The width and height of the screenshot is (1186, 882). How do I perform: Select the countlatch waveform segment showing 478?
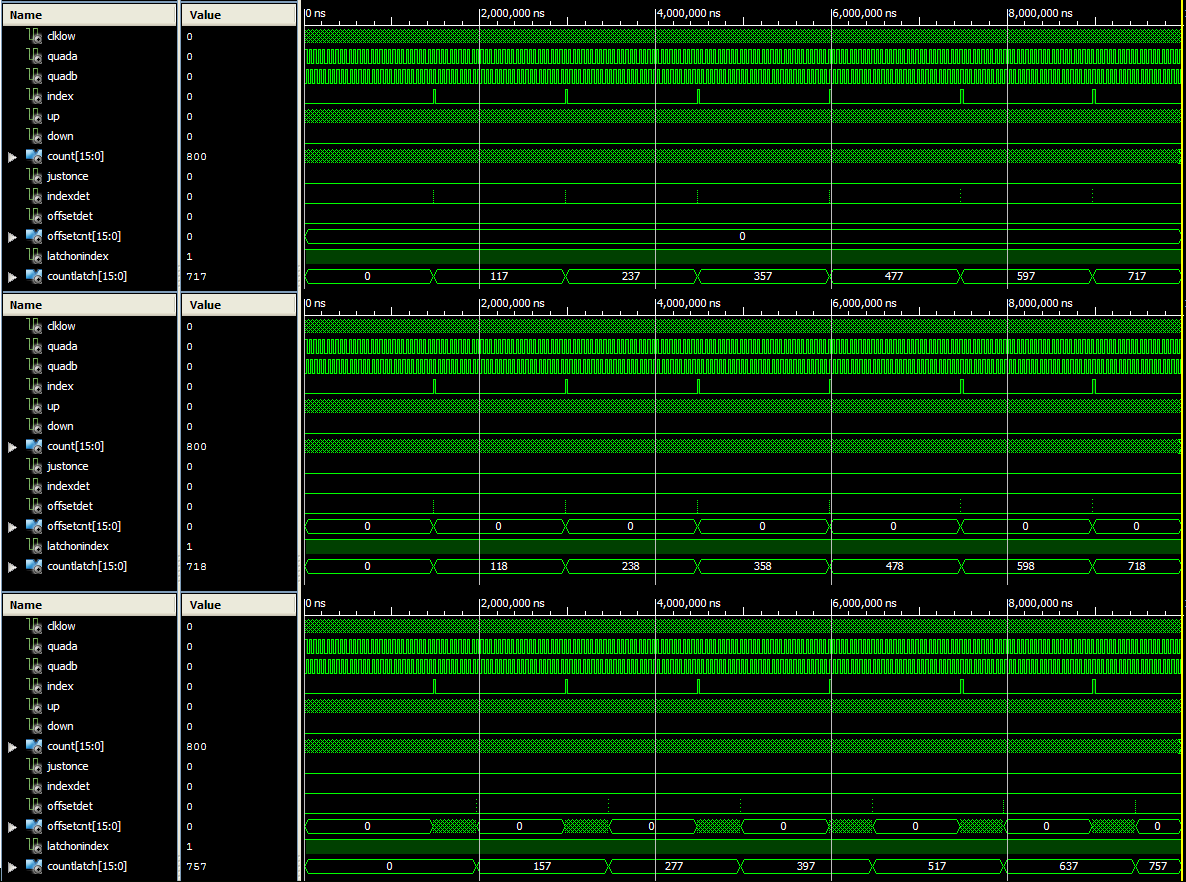(895, 566)
